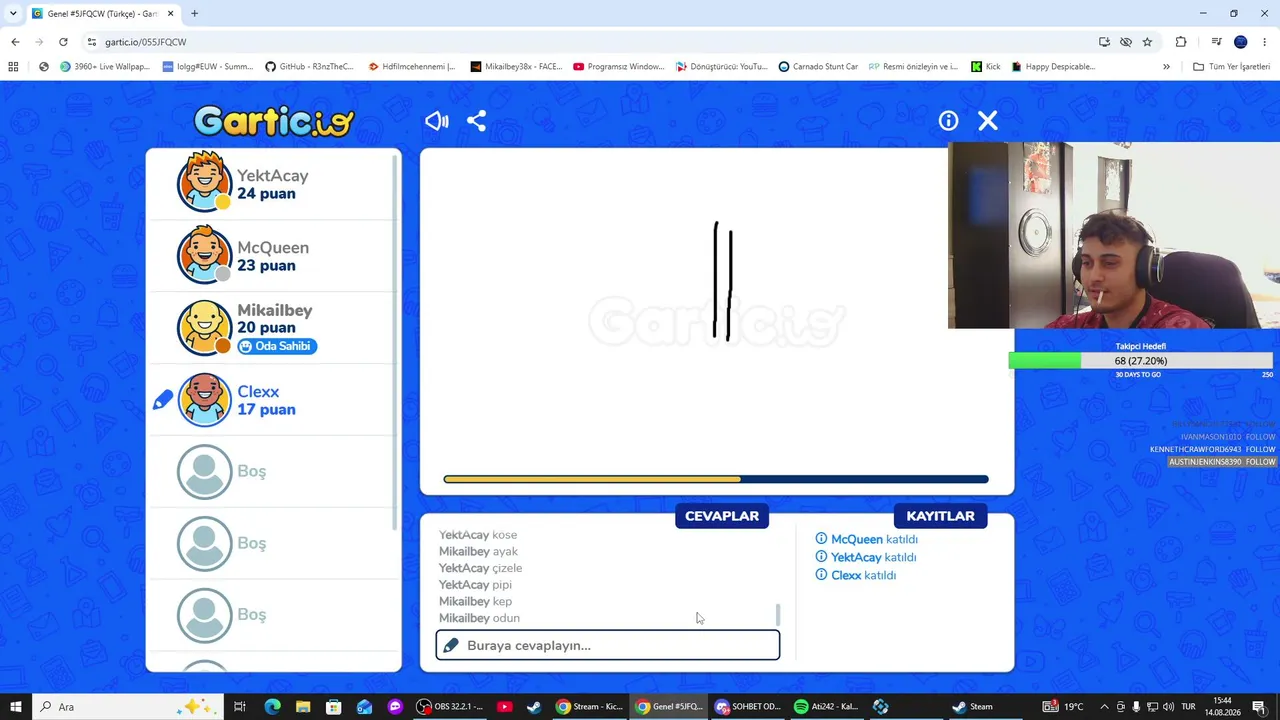Click the answers chat scrollbar
This screenshot has height=720, width=1280.
778,615
